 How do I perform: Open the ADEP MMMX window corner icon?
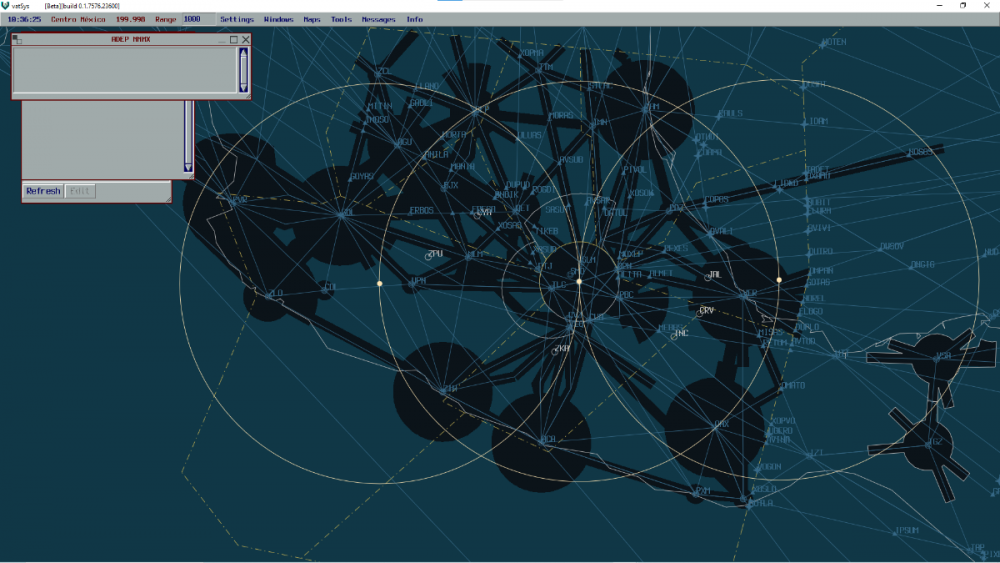tap(17, 40)
